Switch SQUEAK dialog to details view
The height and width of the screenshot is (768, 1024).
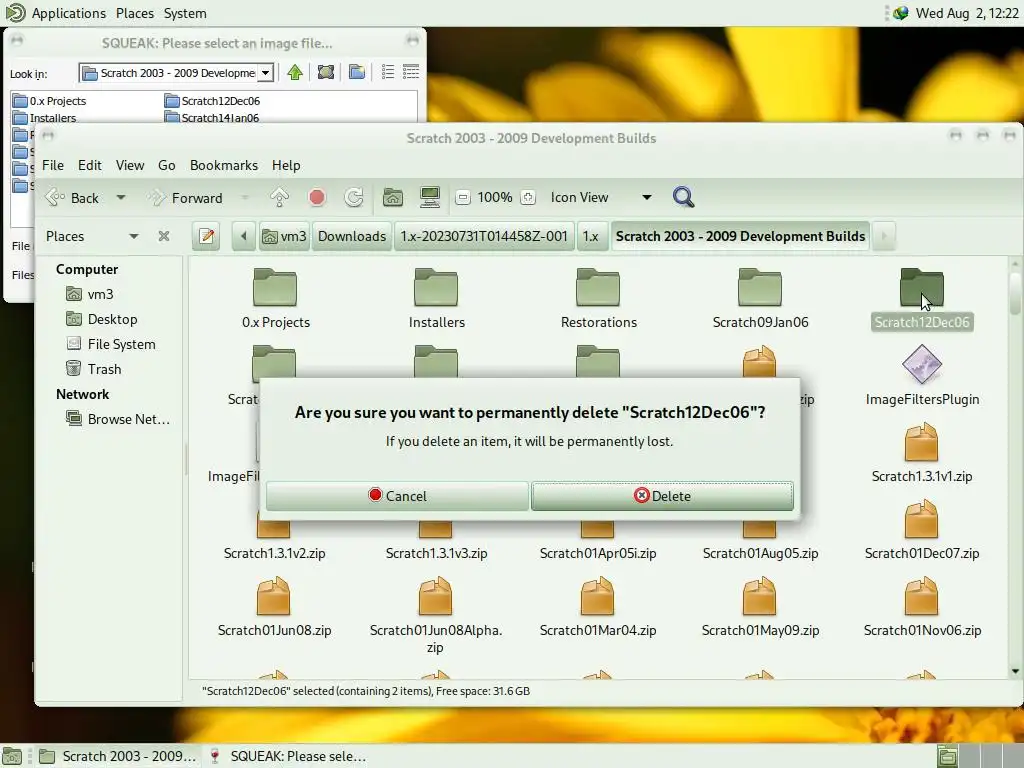411,72
